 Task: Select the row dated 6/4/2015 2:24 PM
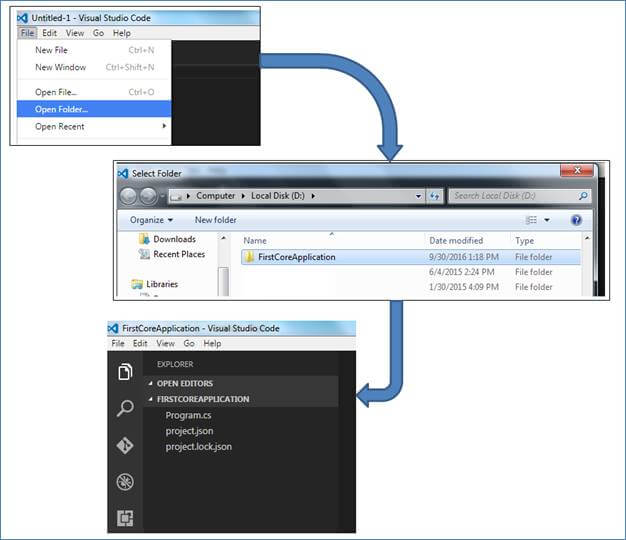(x=411, y=272)
